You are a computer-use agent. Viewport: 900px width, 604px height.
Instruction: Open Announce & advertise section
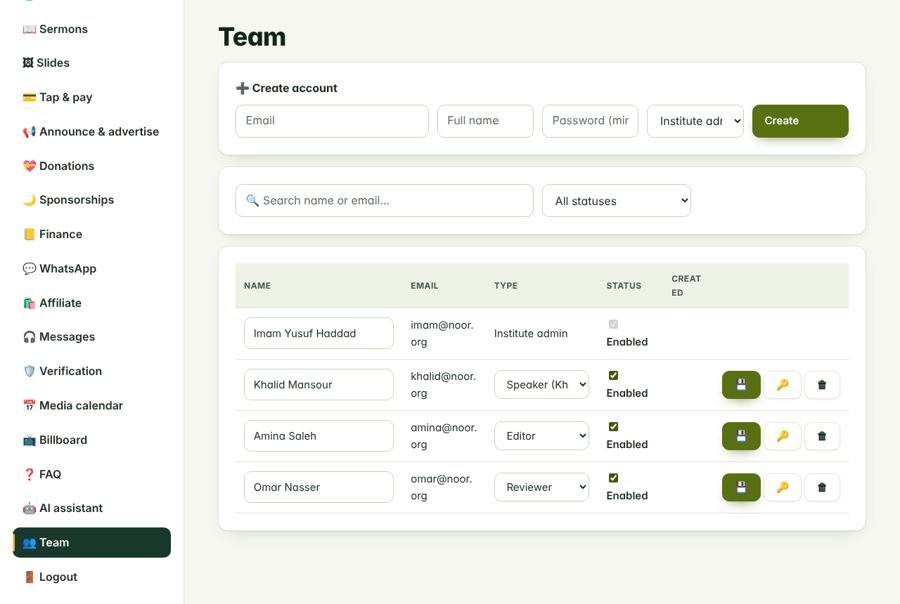[x=92, y=132]
